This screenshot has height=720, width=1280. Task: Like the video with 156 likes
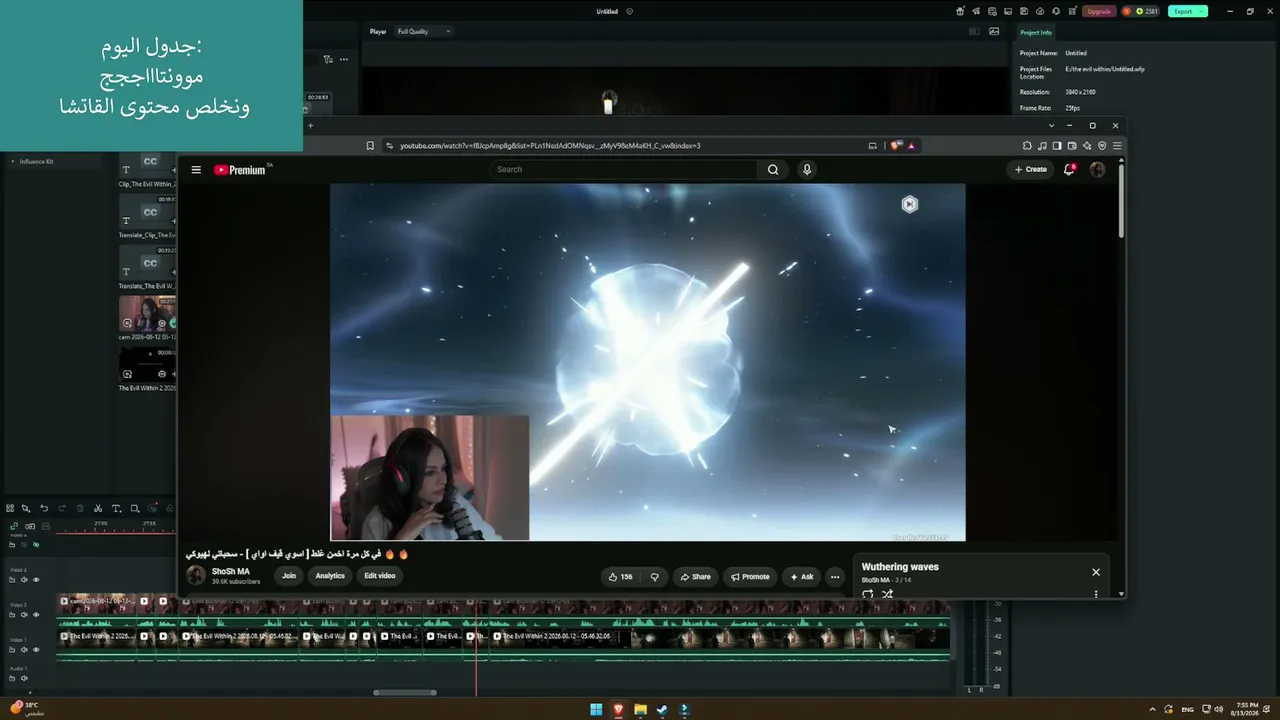tap(620, 577)
